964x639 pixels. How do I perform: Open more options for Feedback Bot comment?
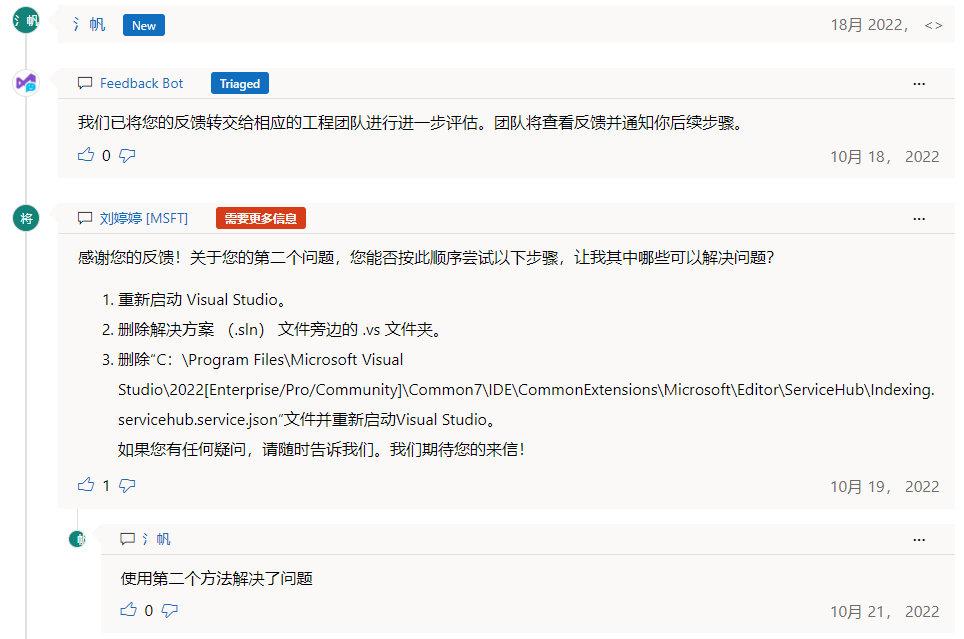(919, 84)
